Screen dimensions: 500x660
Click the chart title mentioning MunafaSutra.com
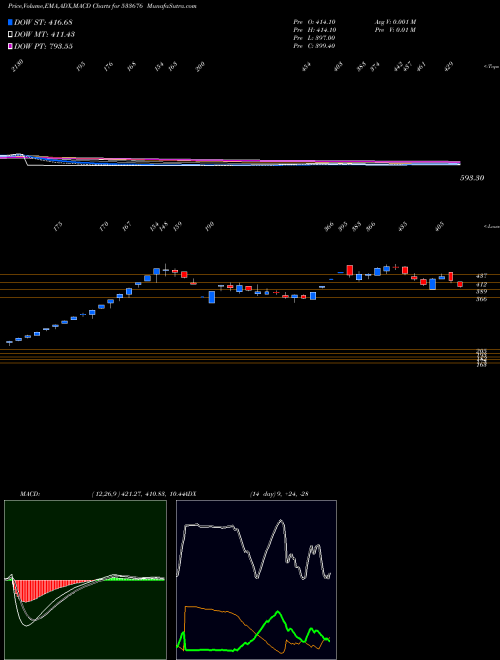(x=102, y=6)
